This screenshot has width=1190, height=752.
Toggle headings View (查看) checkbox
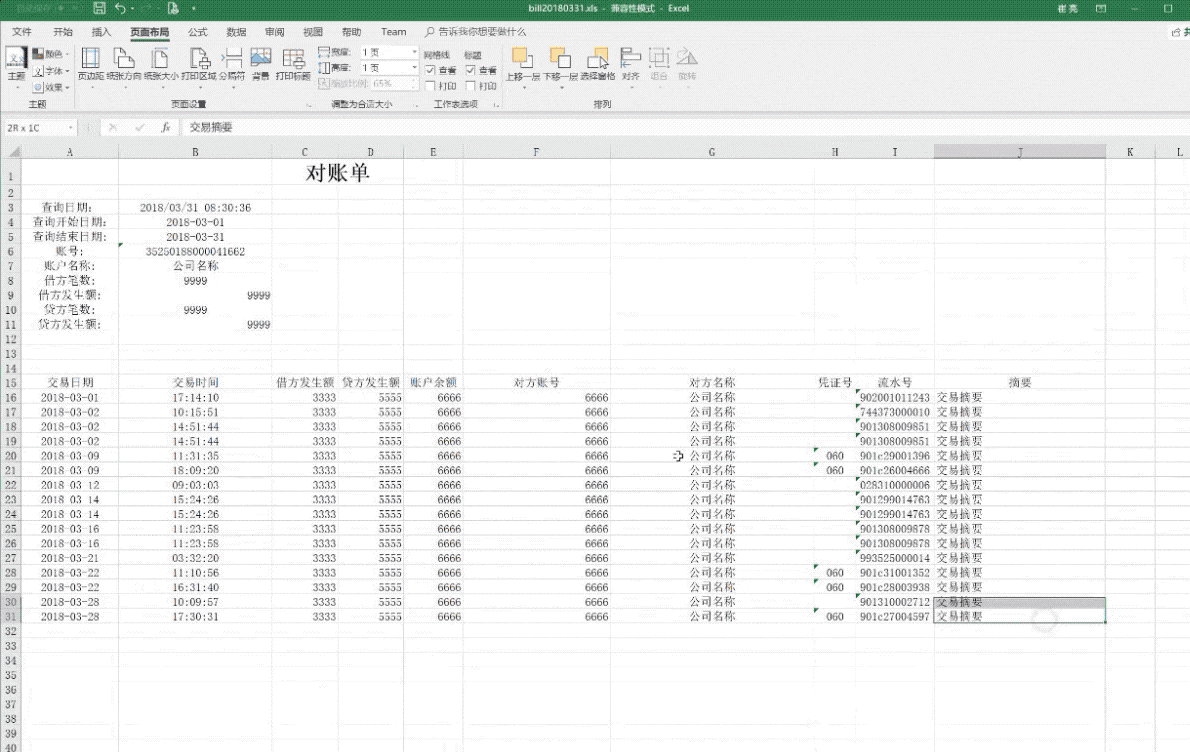coord(471,71)
